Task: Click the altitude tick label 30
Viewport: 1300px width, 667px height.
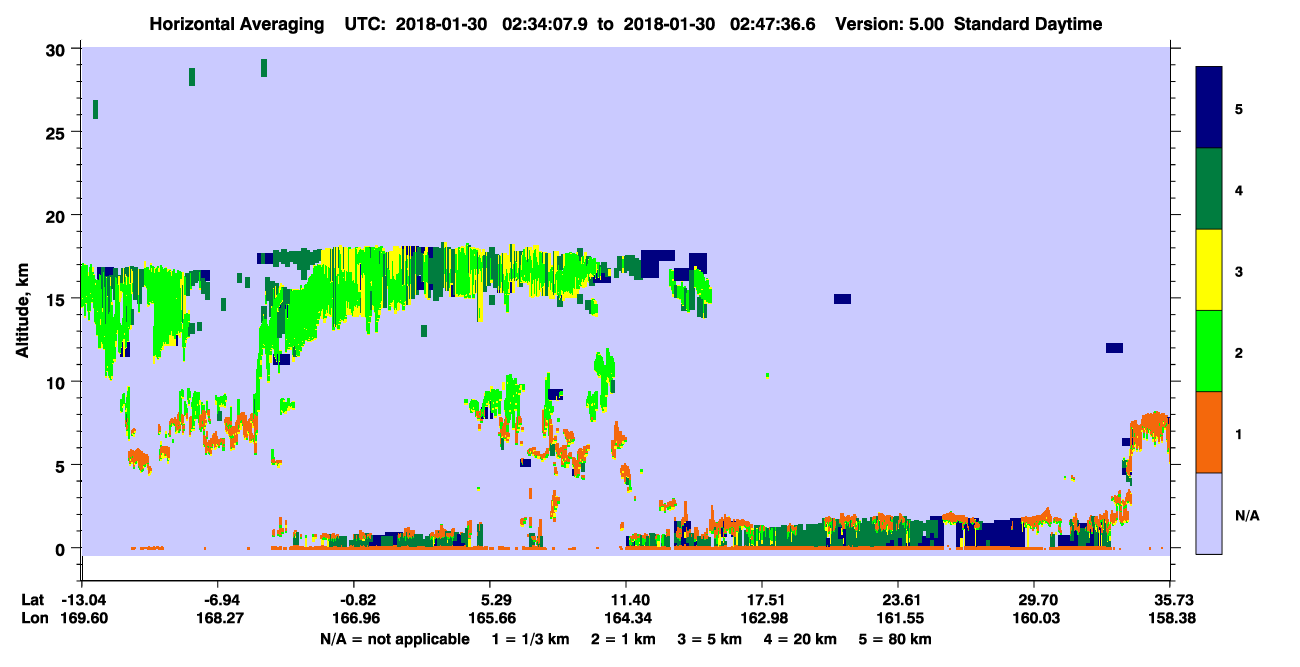Action: 57,49
